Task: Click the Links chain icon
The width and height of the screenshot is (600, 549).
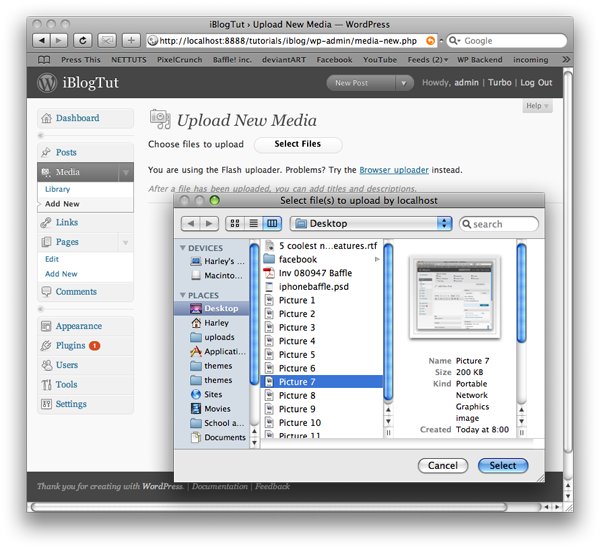Action: click(46, 222)
